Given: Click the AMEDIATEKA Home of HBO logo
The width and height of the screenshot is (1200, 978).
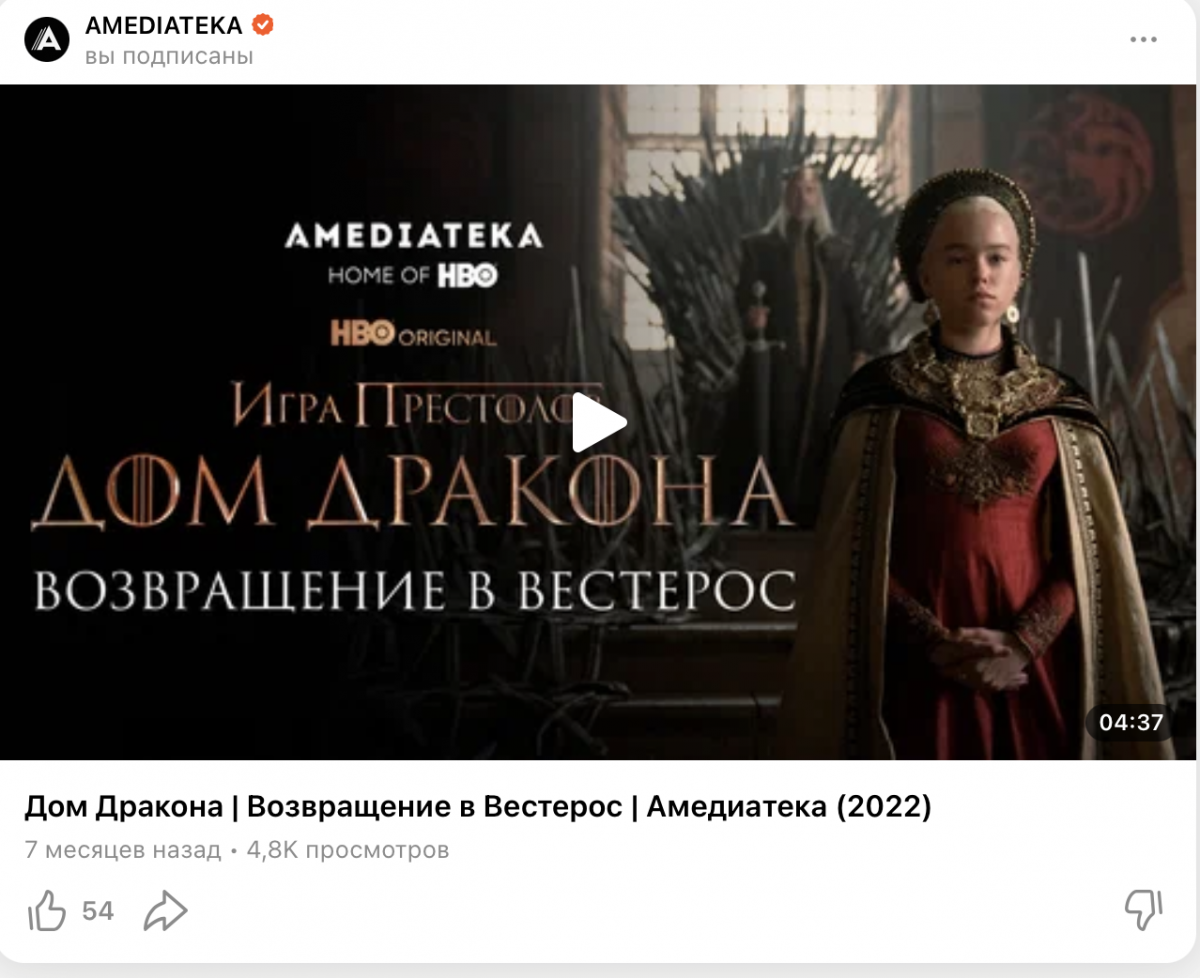Looking at the screenshot, I should [413, 255].
